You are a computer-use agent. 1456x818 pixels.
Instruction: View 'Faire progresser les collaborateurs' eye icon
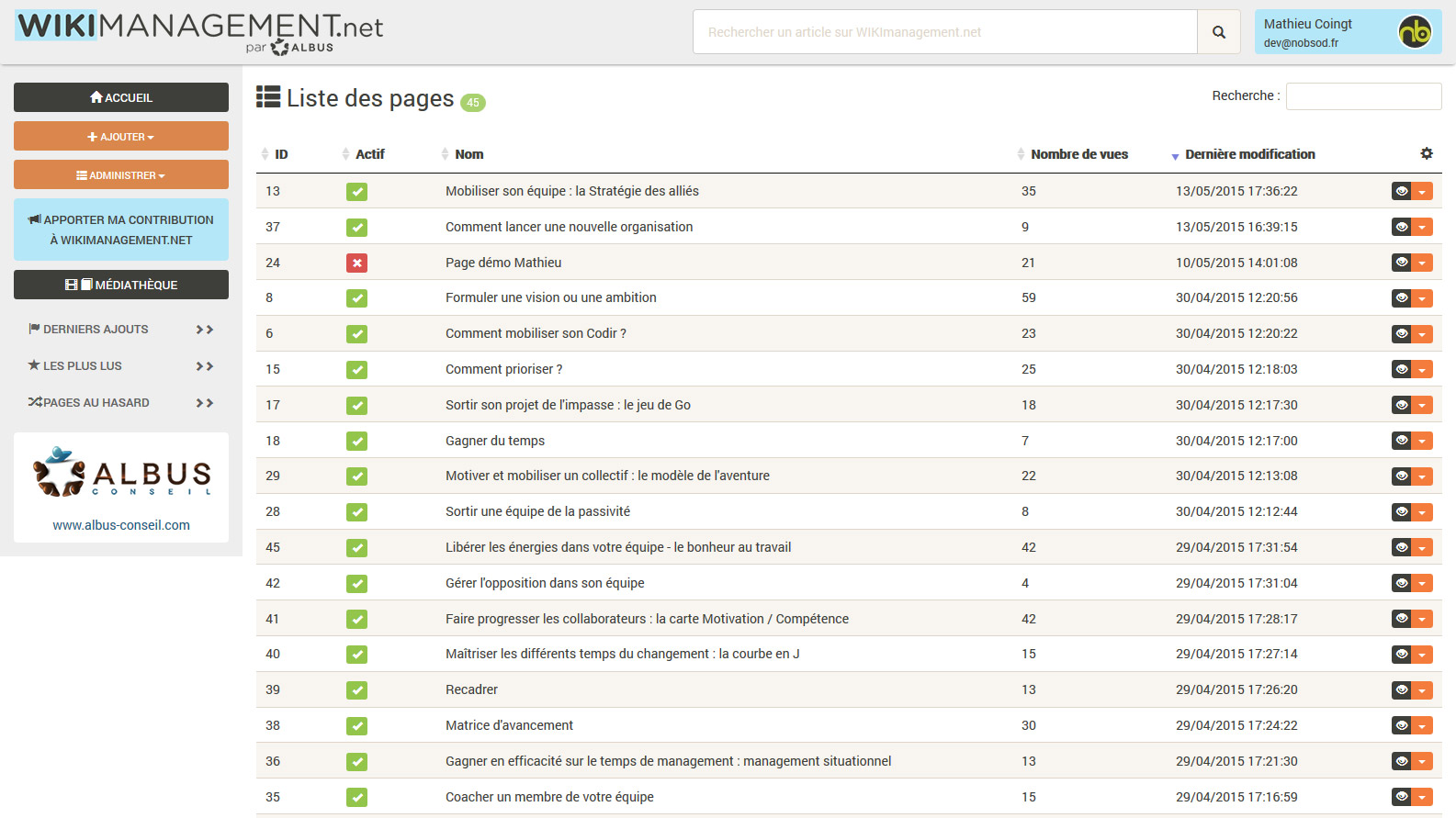1401,619
